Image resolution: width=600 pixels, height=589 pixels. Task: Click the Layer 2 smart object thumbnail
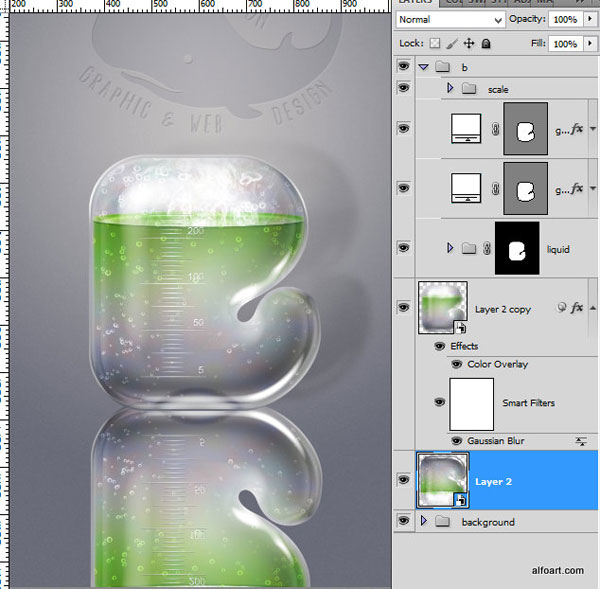tap(443, 480)
